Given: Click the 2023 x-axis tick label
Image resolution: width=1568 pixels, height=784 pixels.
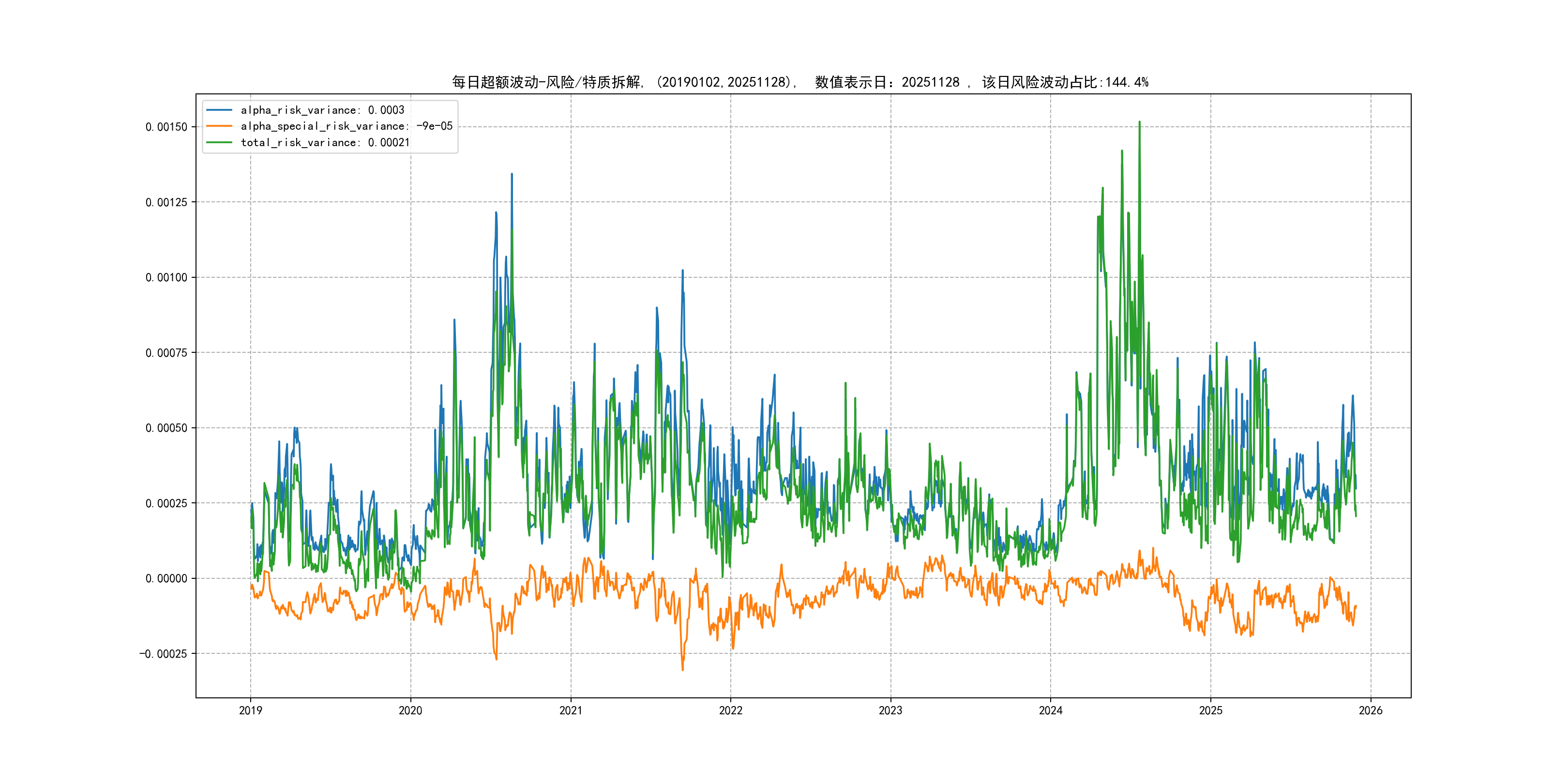Looking at the screenshot, I should (890, 710).
